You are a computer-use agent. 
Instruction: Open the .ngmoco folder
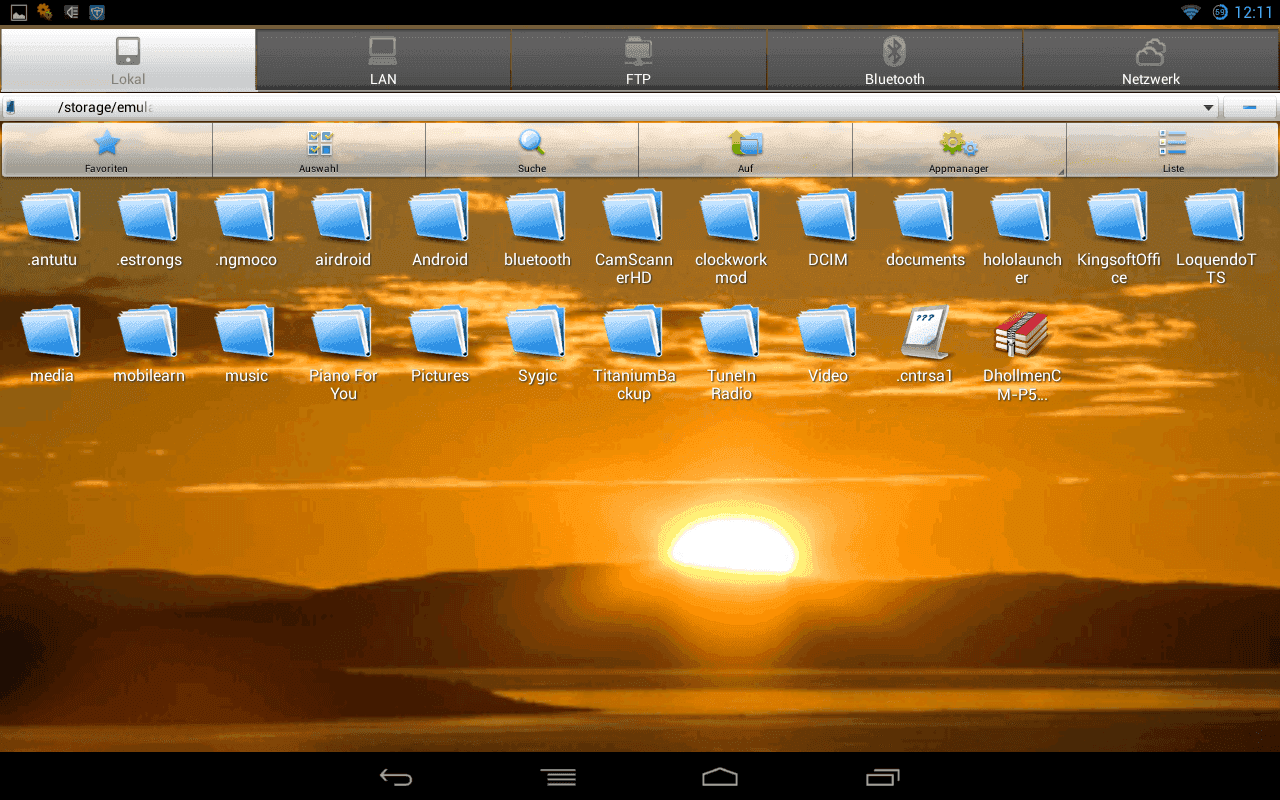pyautogui.click(x=246, y=228)
